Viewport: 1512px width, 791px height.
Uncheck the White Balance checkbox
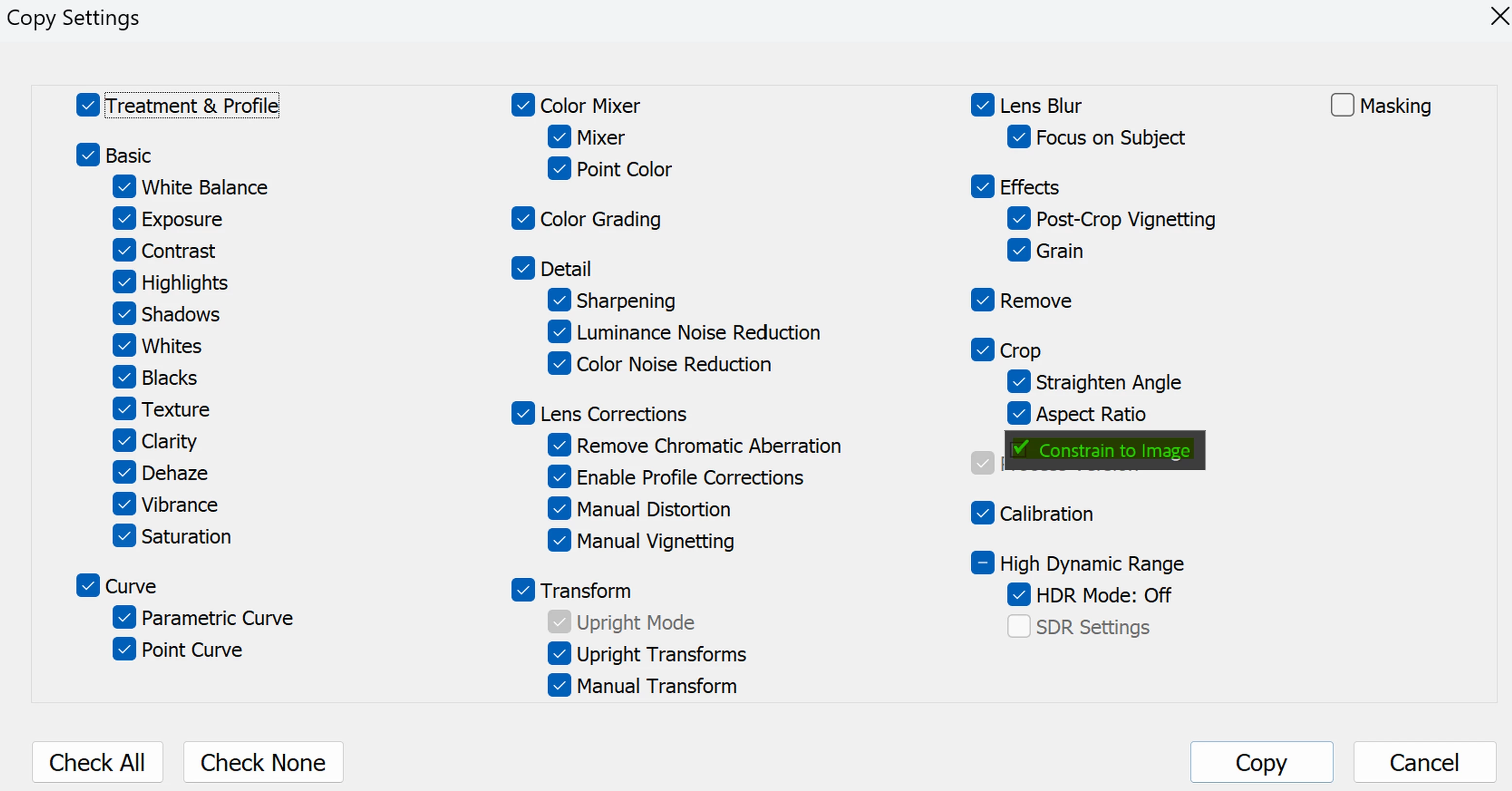pos(124,187)
